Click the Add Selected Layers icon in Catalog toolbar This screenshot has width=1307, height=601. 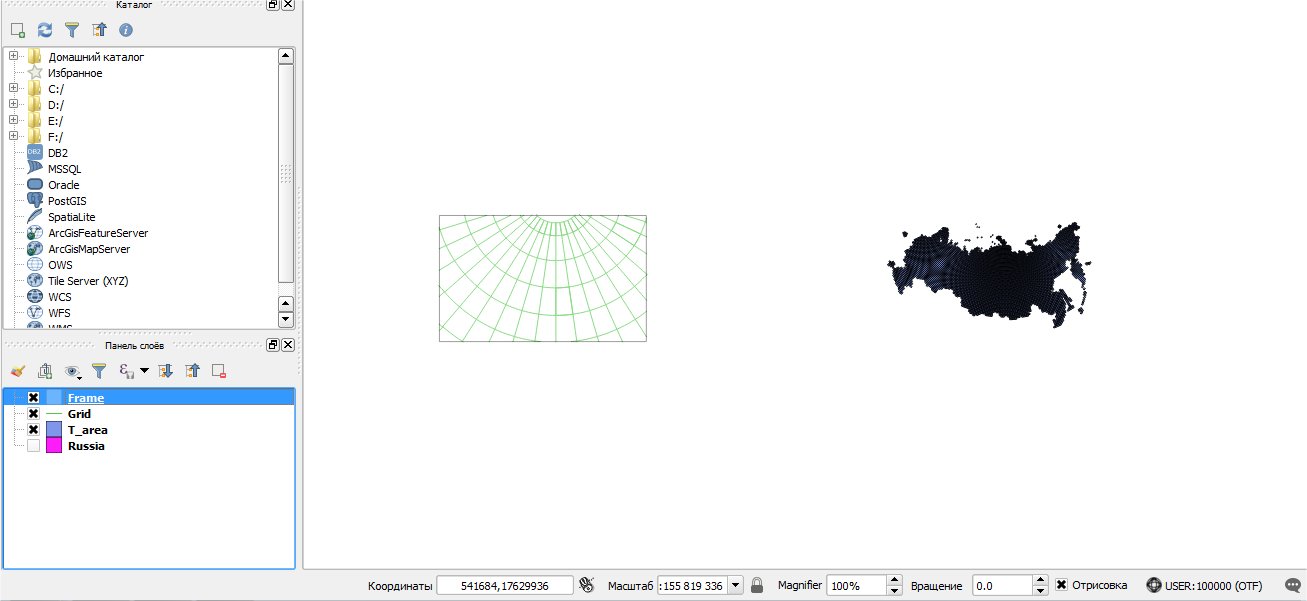click(x=17, y=31)
